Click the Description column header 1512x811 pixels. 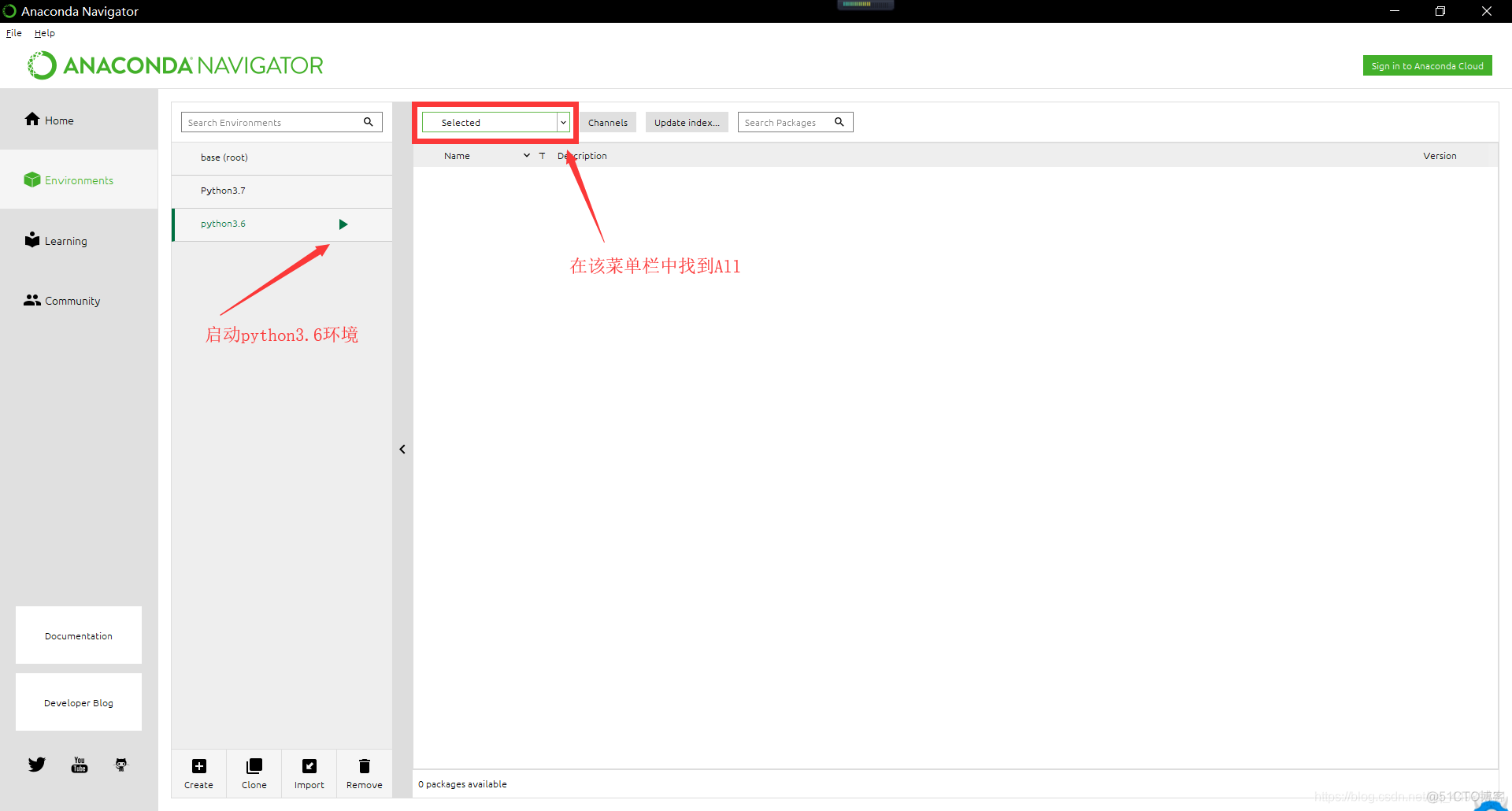click(582, 156)
